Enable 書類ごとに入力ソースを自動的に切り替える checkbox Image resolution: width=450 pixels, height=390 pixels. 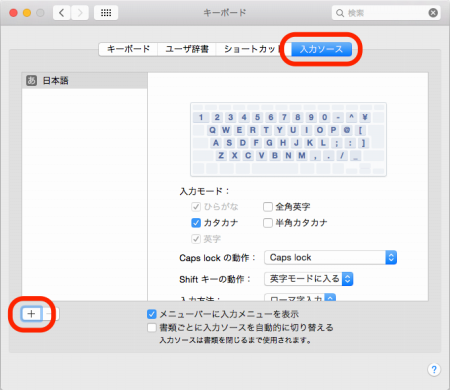click(x=152, y=327)
